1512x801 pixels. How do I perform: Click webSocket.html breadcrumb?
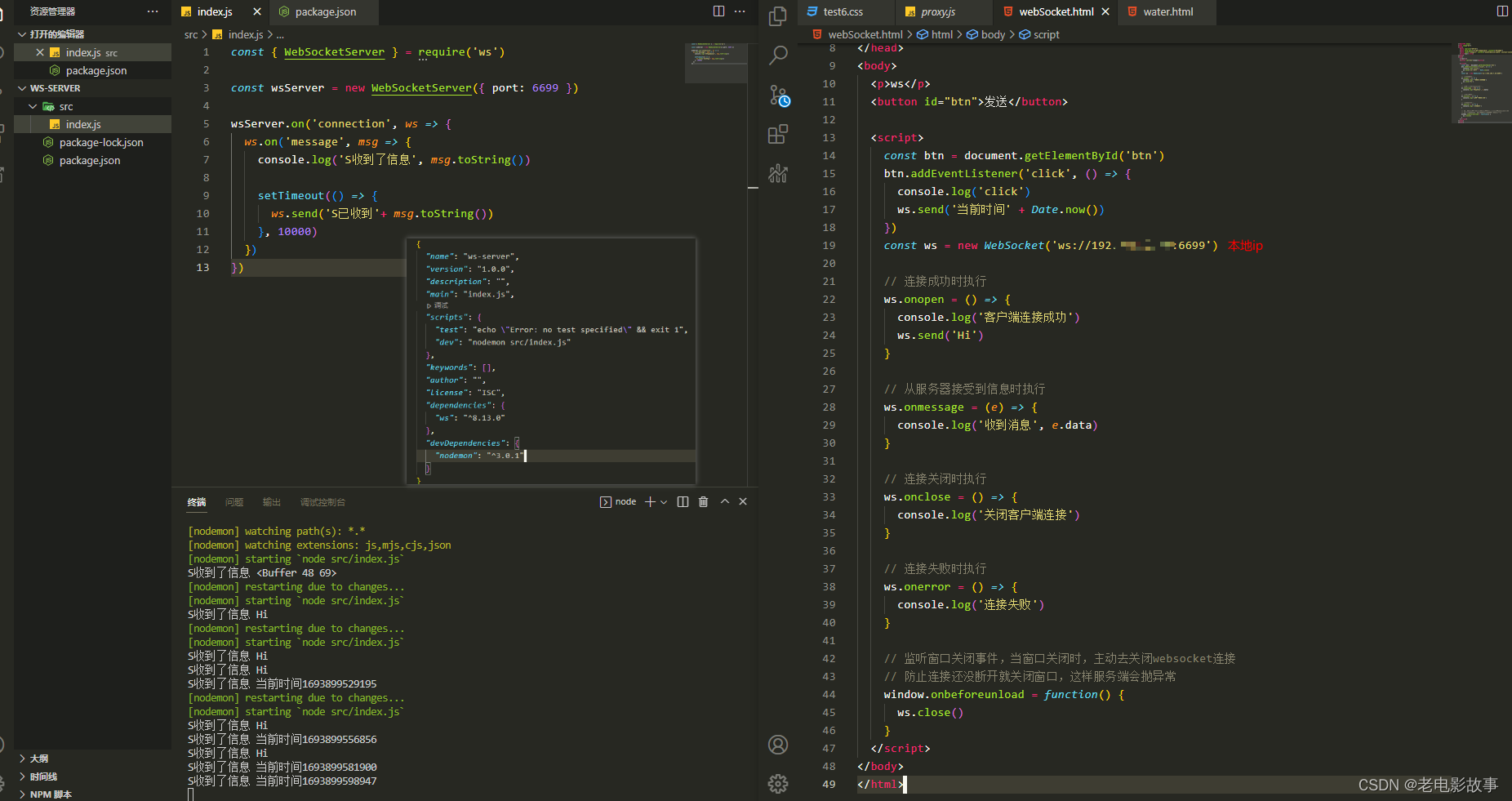click(865, 34)
